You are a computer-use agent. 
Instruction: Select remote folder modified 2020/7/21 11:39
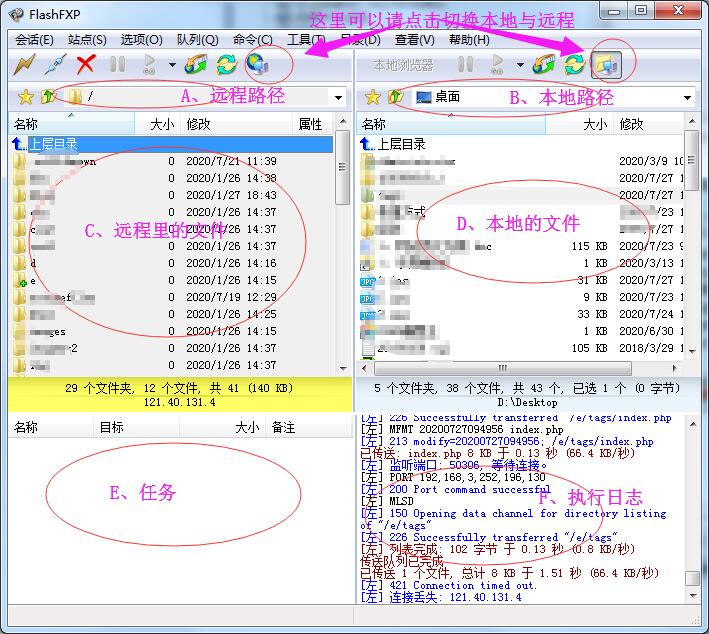pos(171,161)
